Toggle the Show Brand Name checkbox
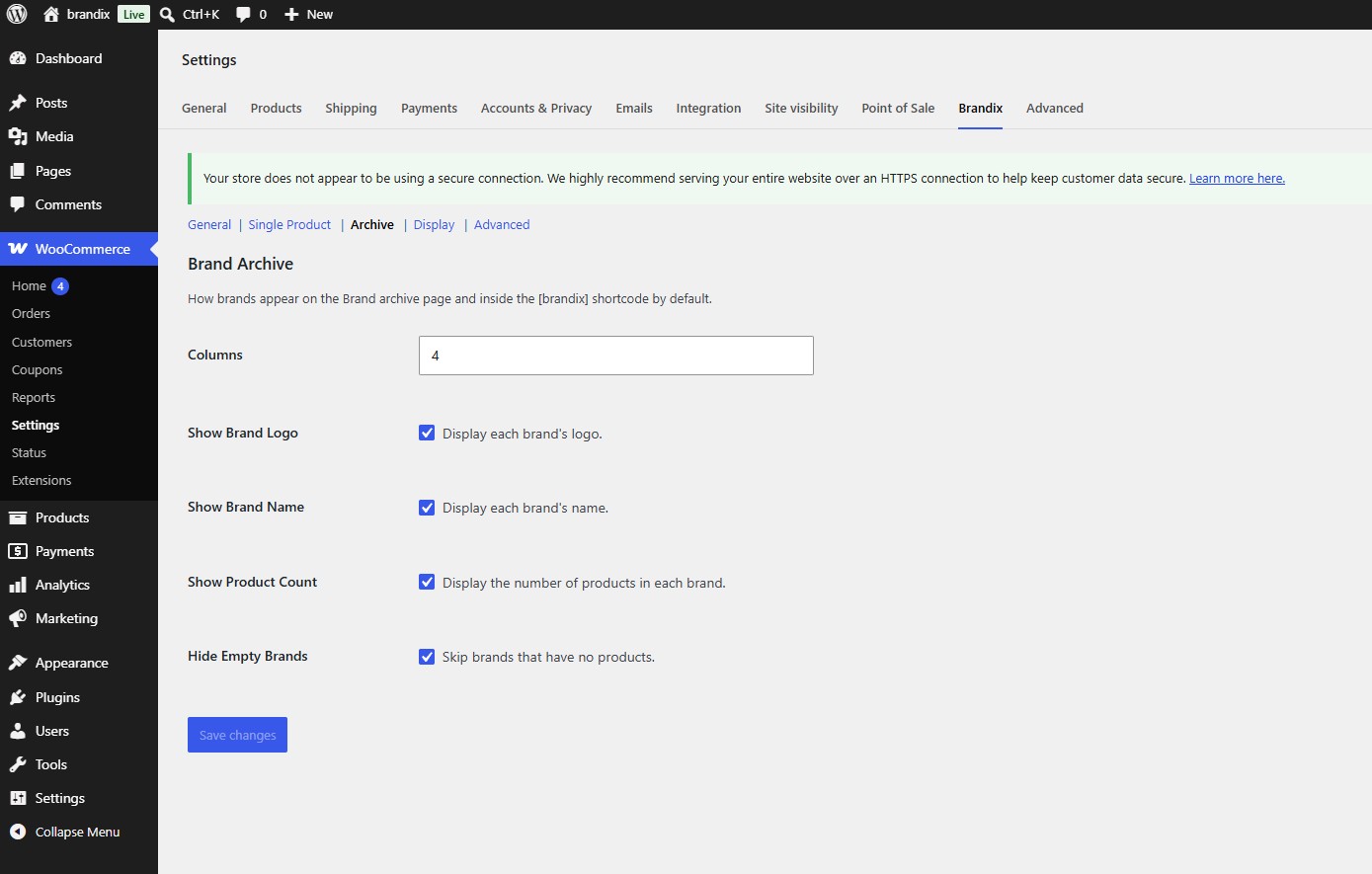1372x874 pixels. [427, 508]
